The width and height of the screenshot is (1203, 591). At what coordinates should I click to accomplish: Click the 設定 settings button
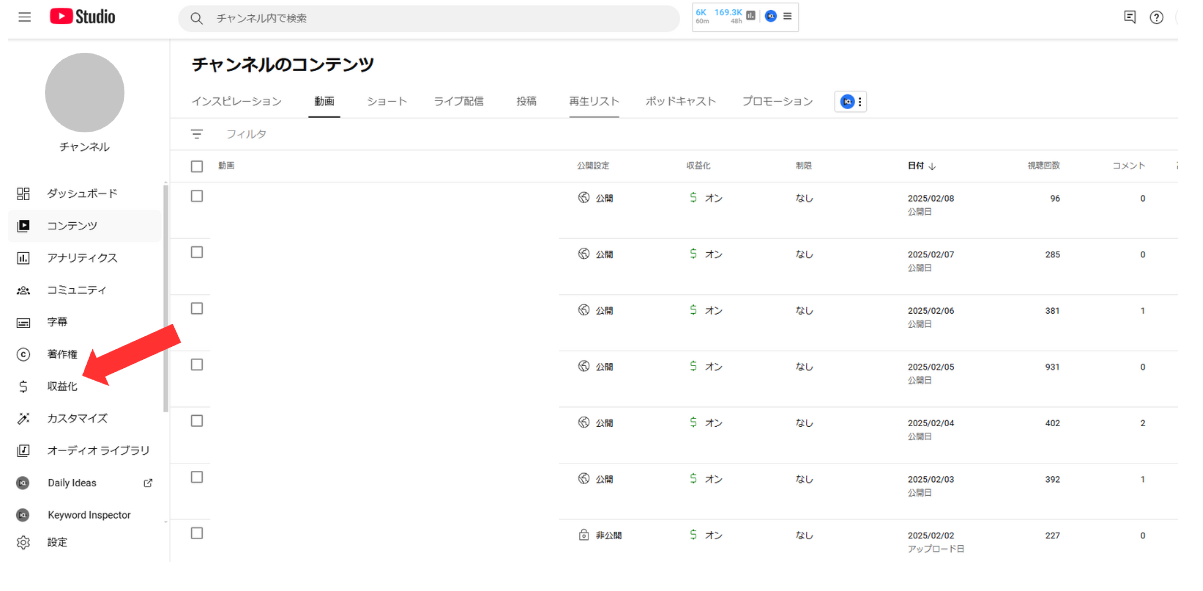click(x=57, y=542)
